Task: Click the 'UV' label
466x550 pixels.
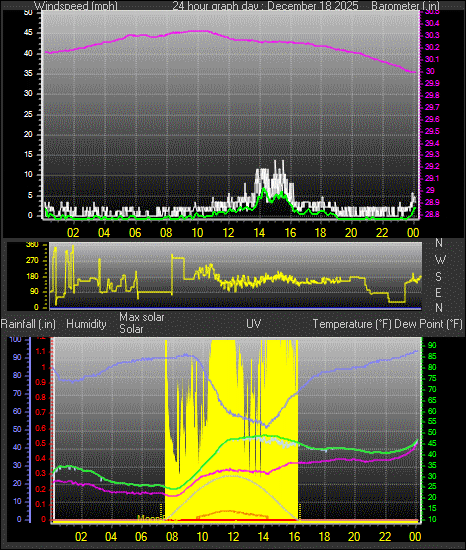Action: [254, 323]
